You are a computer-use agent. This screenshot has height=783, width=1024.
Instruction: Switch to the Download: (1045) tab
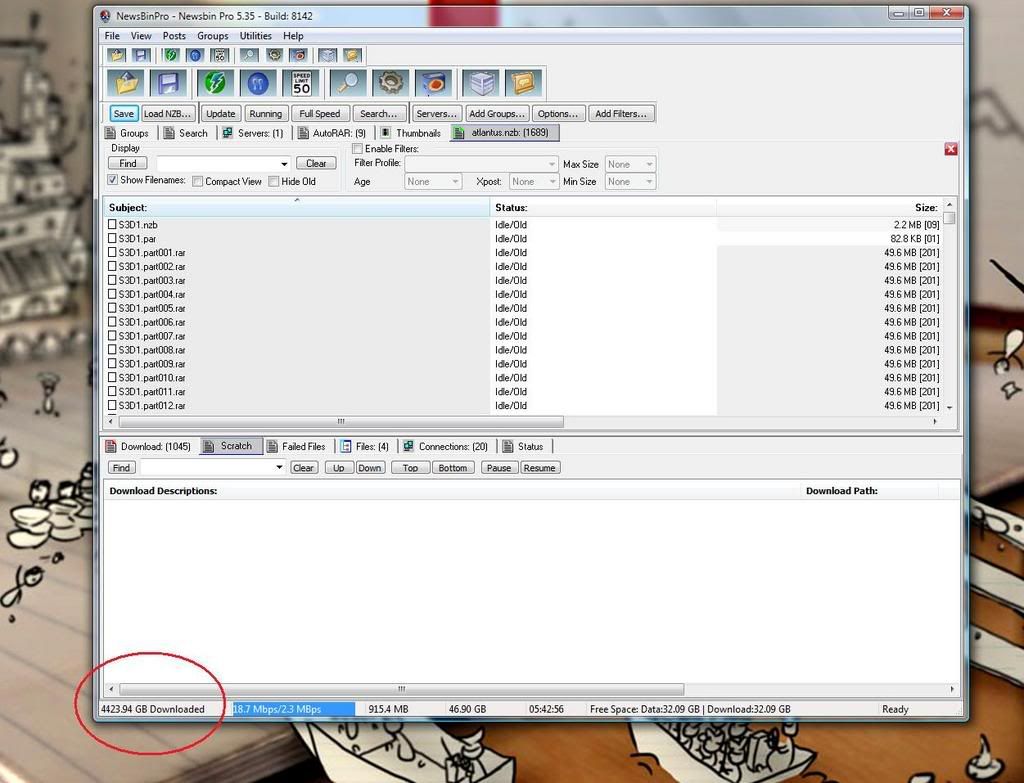click(148, 447)
